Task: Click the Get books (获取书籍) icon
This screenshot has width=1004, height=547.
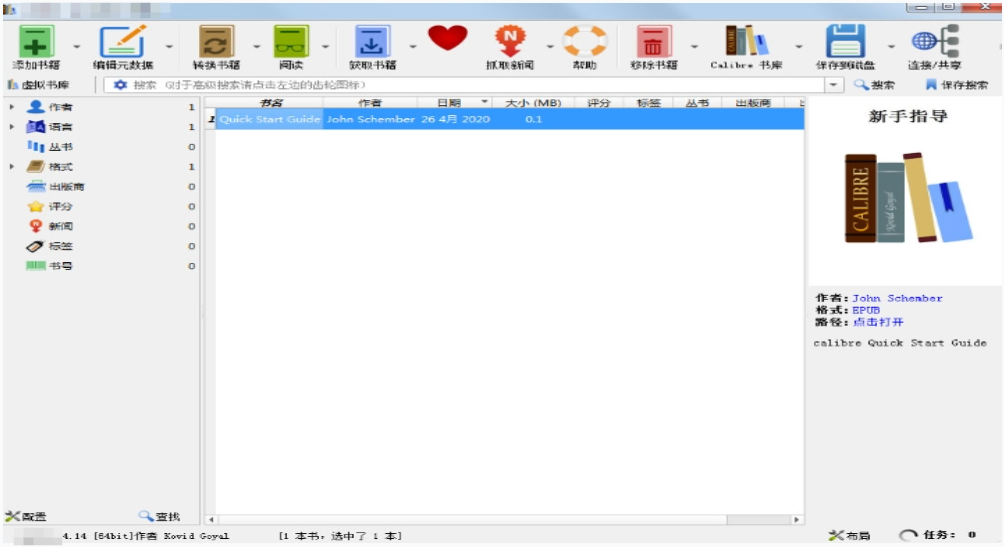Action: pos(372,42)
